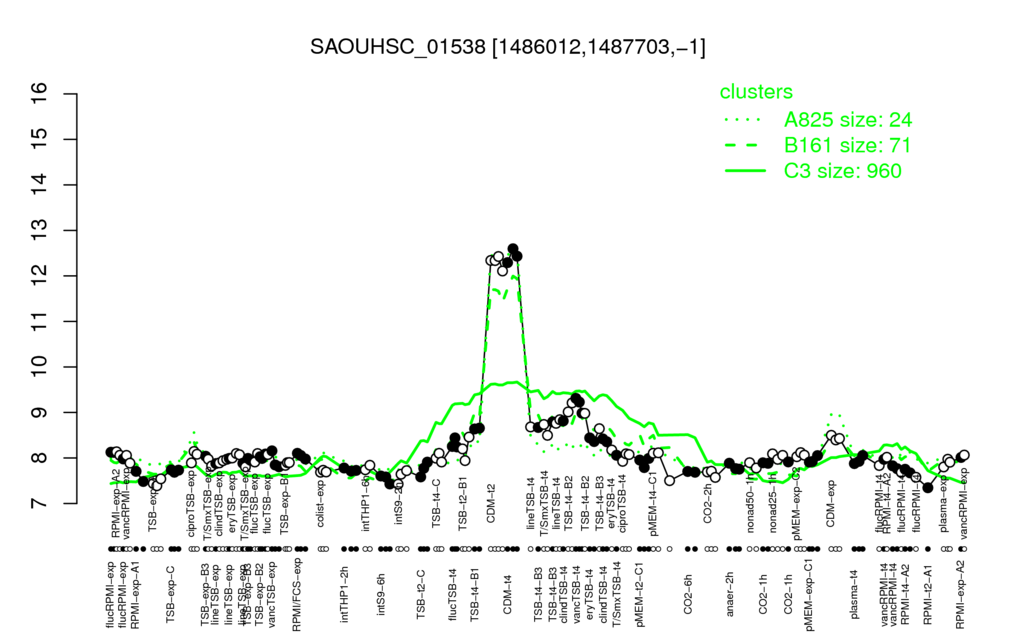Screen dimensions: 1024x640
Task: Click the 'RPMI-exp-A1' condition label
Action: [135, 594]
